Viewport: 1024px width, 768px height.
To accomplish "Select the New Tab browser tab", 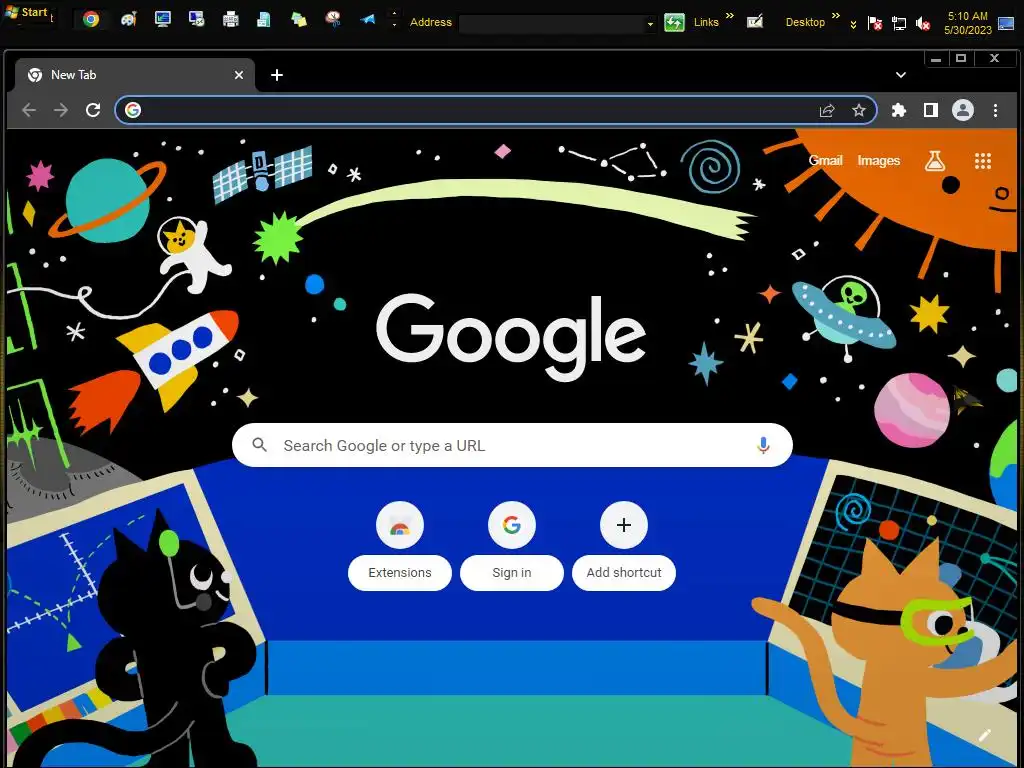I will [x=135, y=75].
